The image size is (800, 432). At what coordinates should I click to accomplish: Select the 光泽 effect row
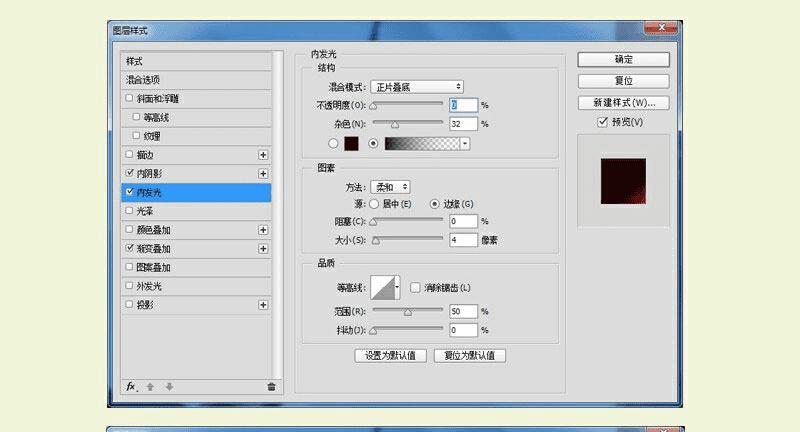(x=196, y=211)
